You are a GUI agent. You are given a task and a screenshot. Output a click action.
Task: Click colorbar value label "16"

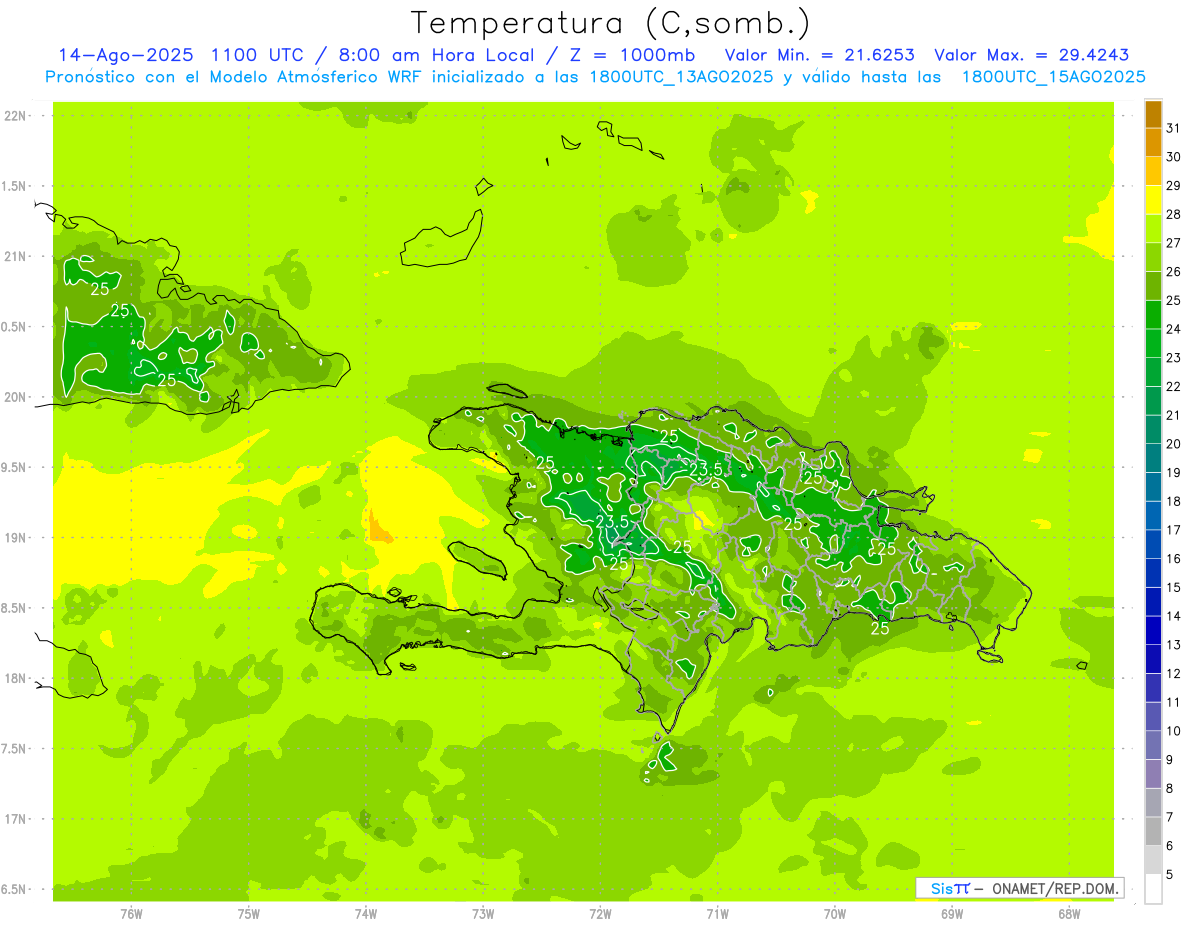click(1174, 559)
